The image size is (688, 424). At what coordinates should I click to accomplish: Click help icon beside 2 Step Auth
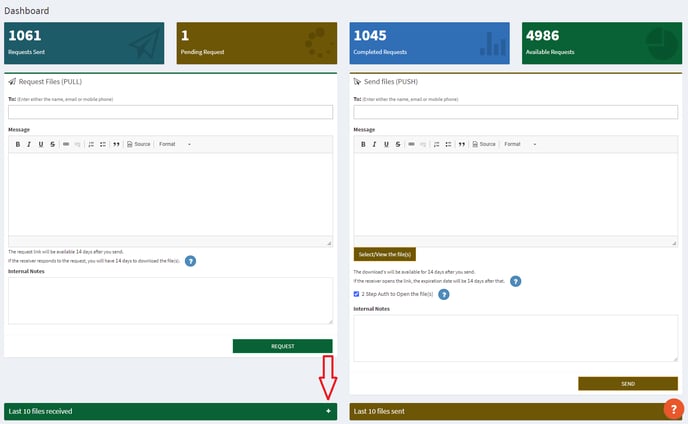[444, 295]
